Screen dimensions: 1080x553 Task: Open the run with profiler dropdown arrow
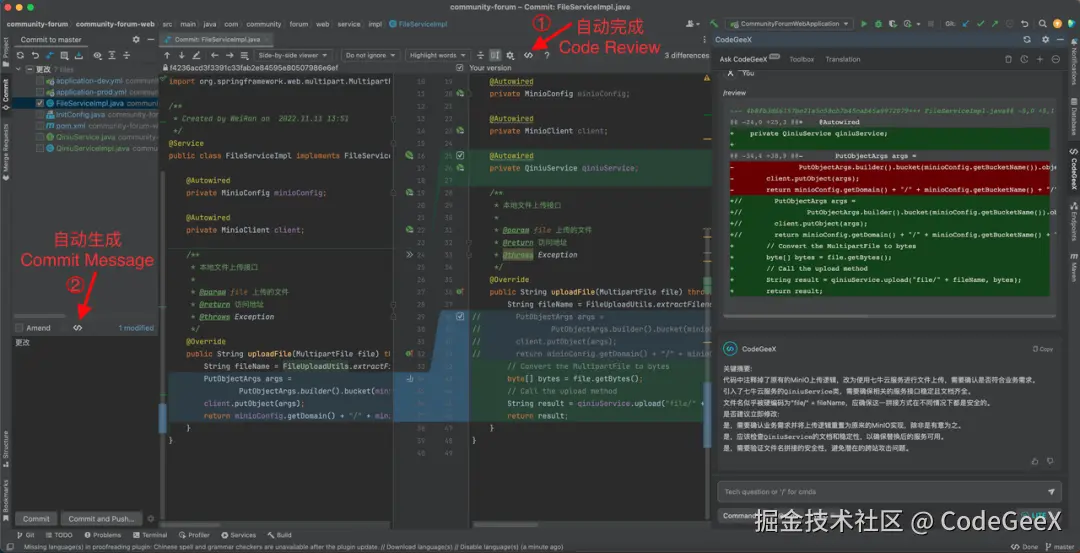pos(919,24)
